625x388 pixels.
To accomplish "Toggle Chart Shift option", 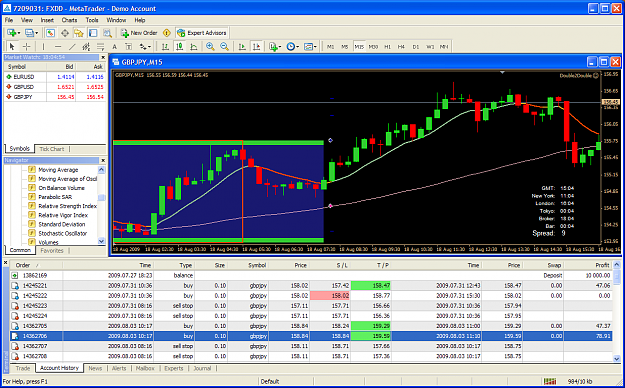I will point(256,47).
